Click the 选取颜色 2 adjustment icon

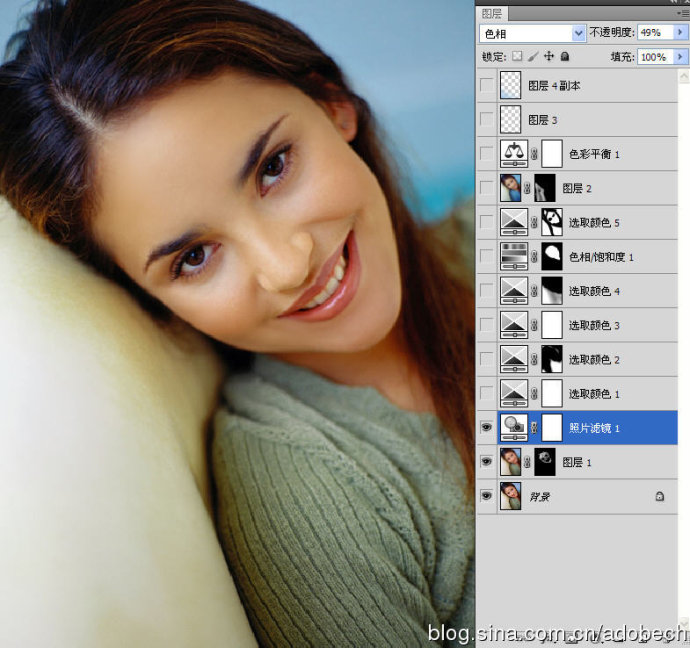pos(514,359)
